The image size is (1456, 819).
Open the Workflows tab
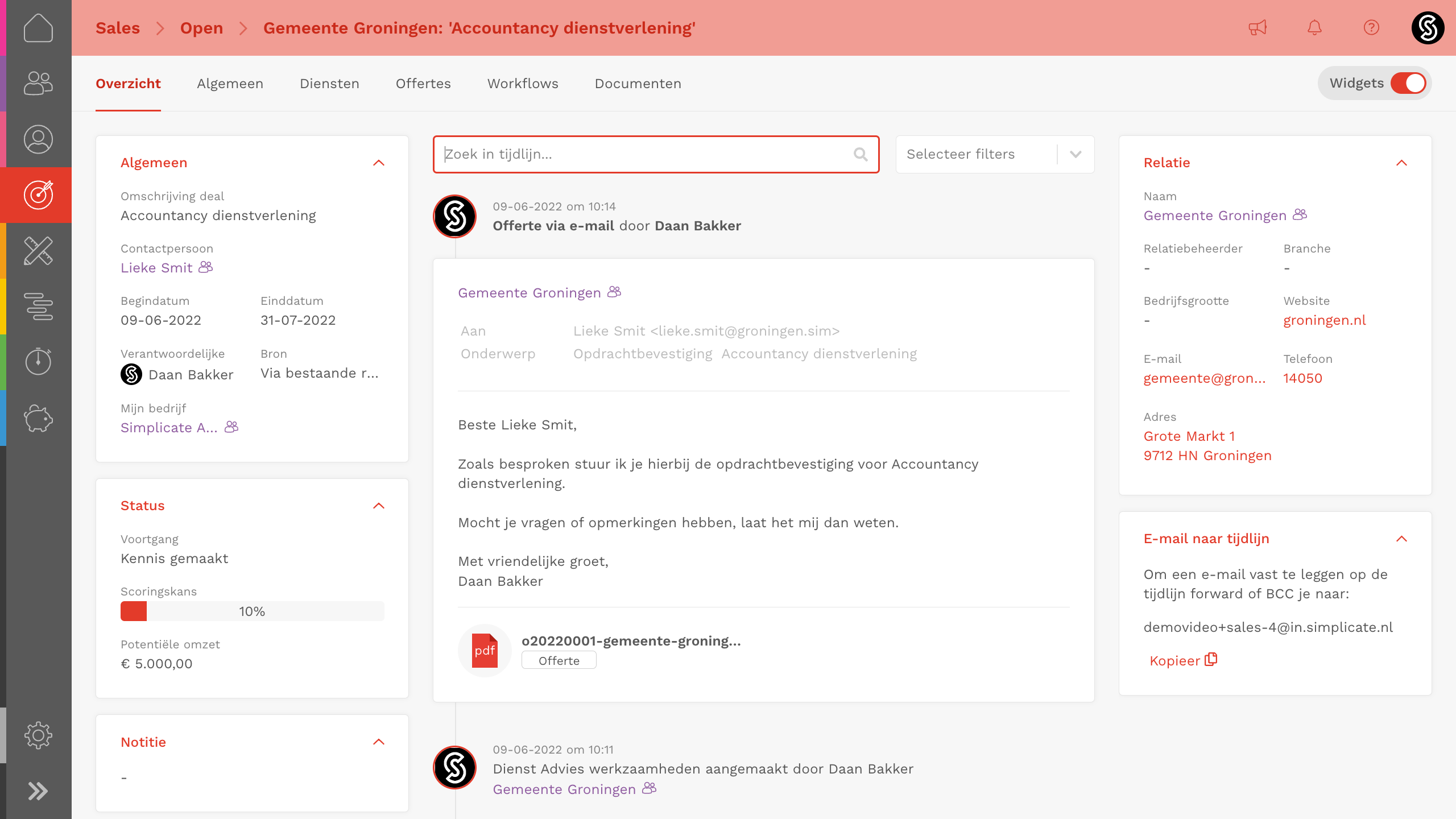(522, 83)
